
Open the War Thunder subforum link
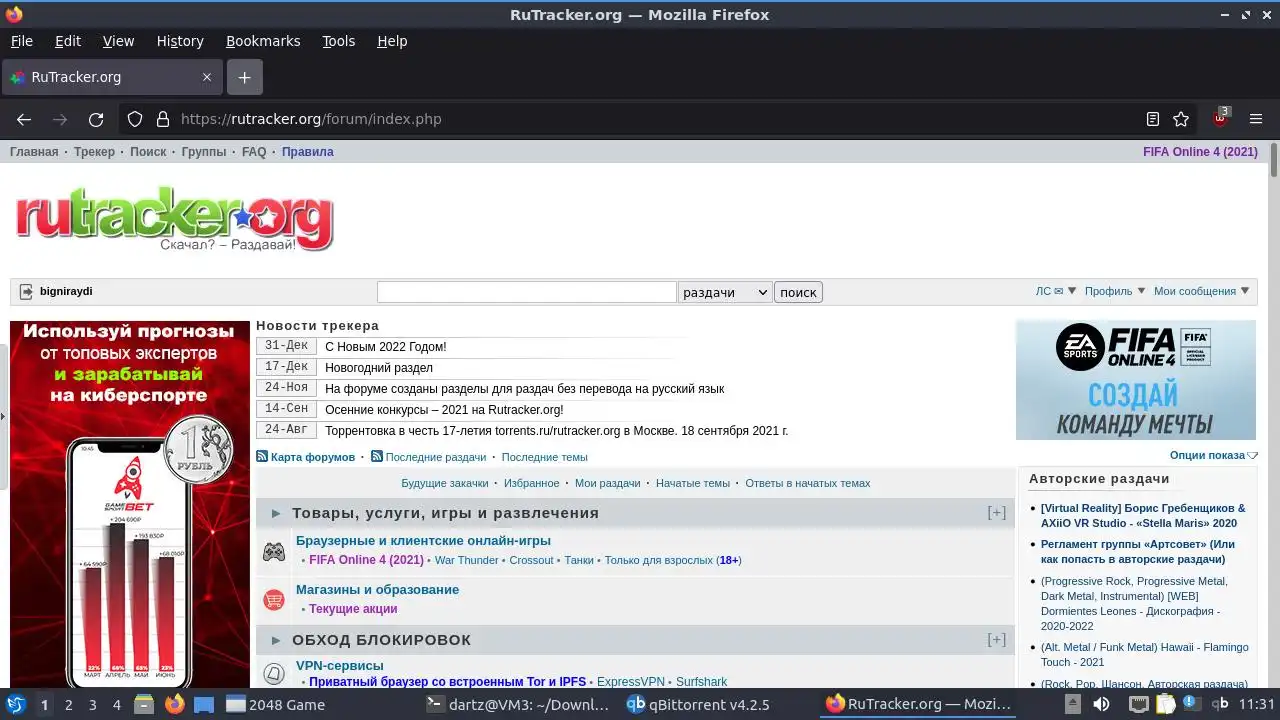tap(466, 560)
